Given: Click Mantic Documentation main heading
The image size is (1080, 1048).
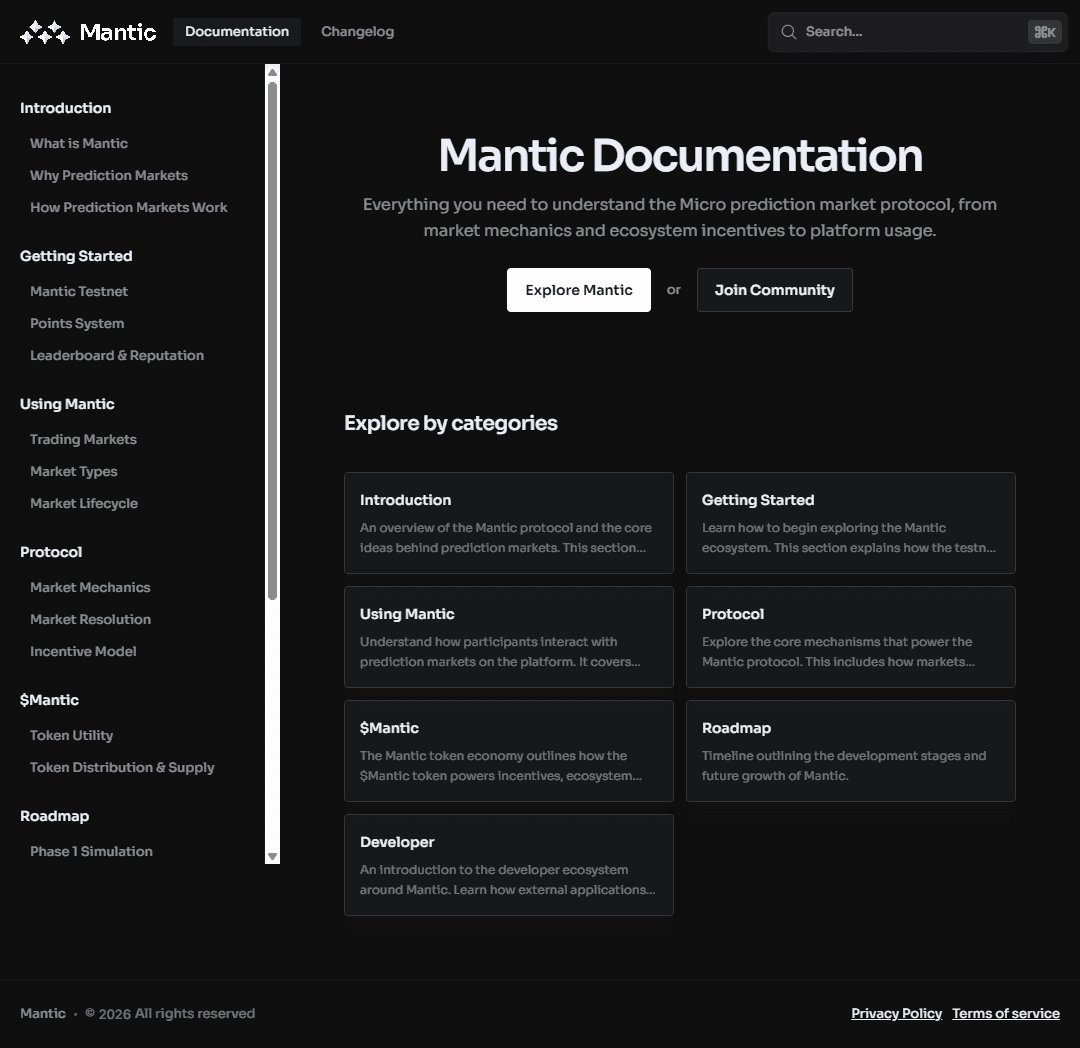Looking at the screenshot, I should (x=681, y=155).
